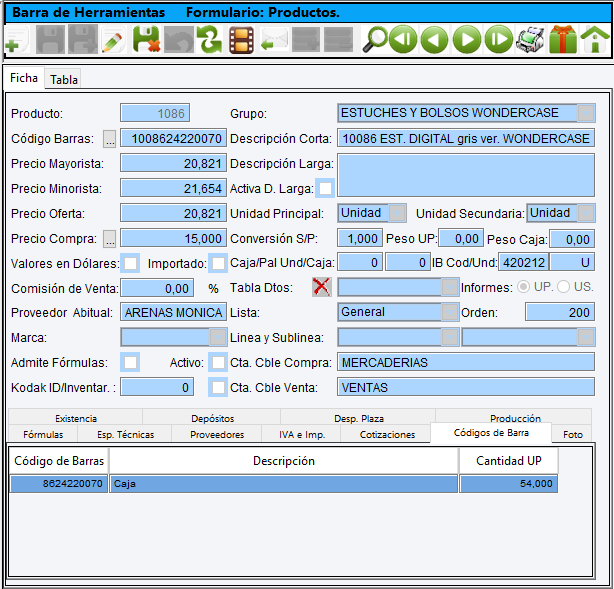Open the Proveedores tab

tap(217, 435)
